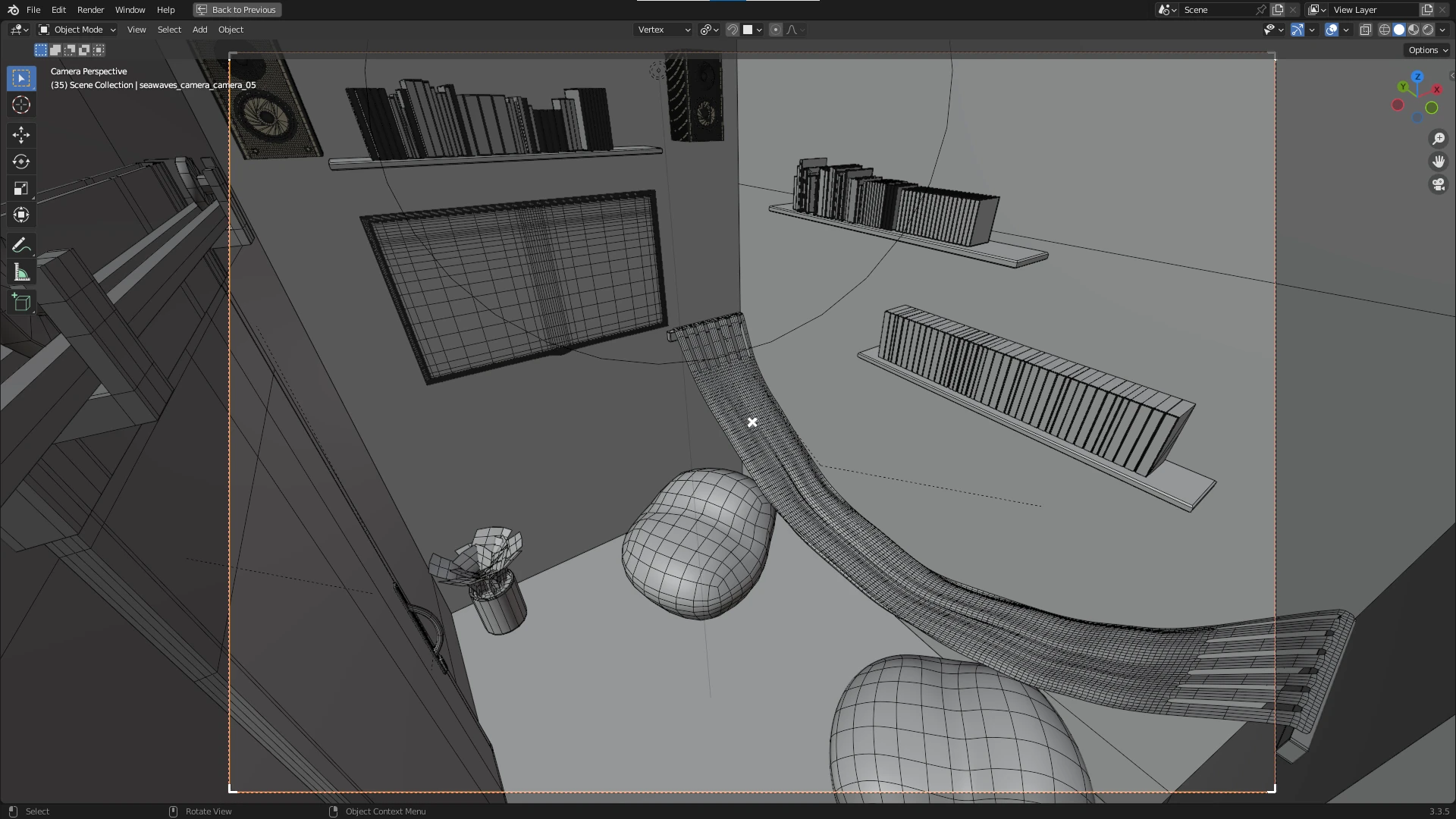Add a new view layer

pos(1427,10)
